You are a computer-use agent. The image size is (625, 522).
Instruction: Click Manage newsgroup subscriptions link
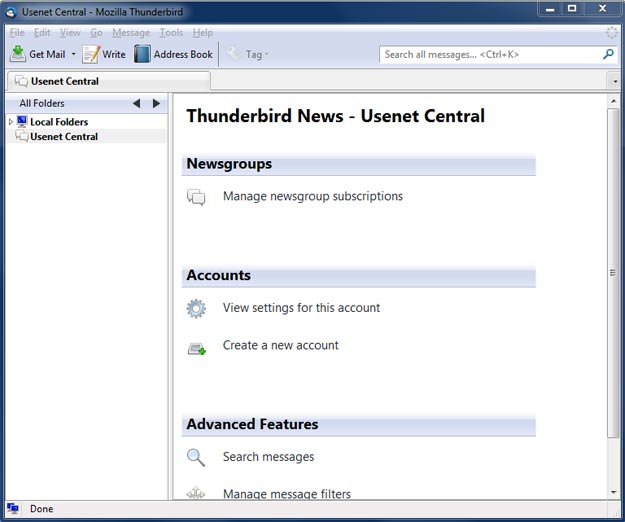click(313, 196)
